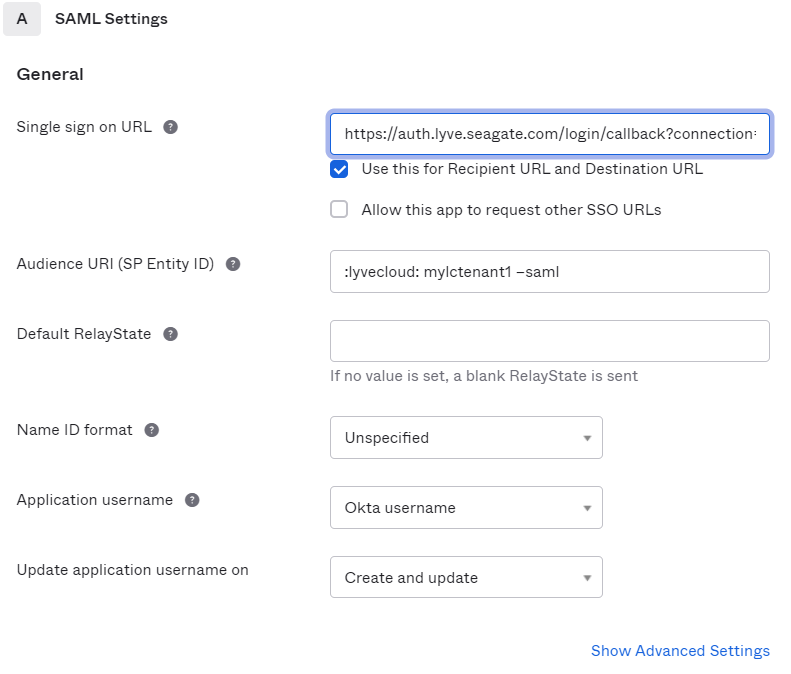Click the Name ID format help icon

coord(152,430)
